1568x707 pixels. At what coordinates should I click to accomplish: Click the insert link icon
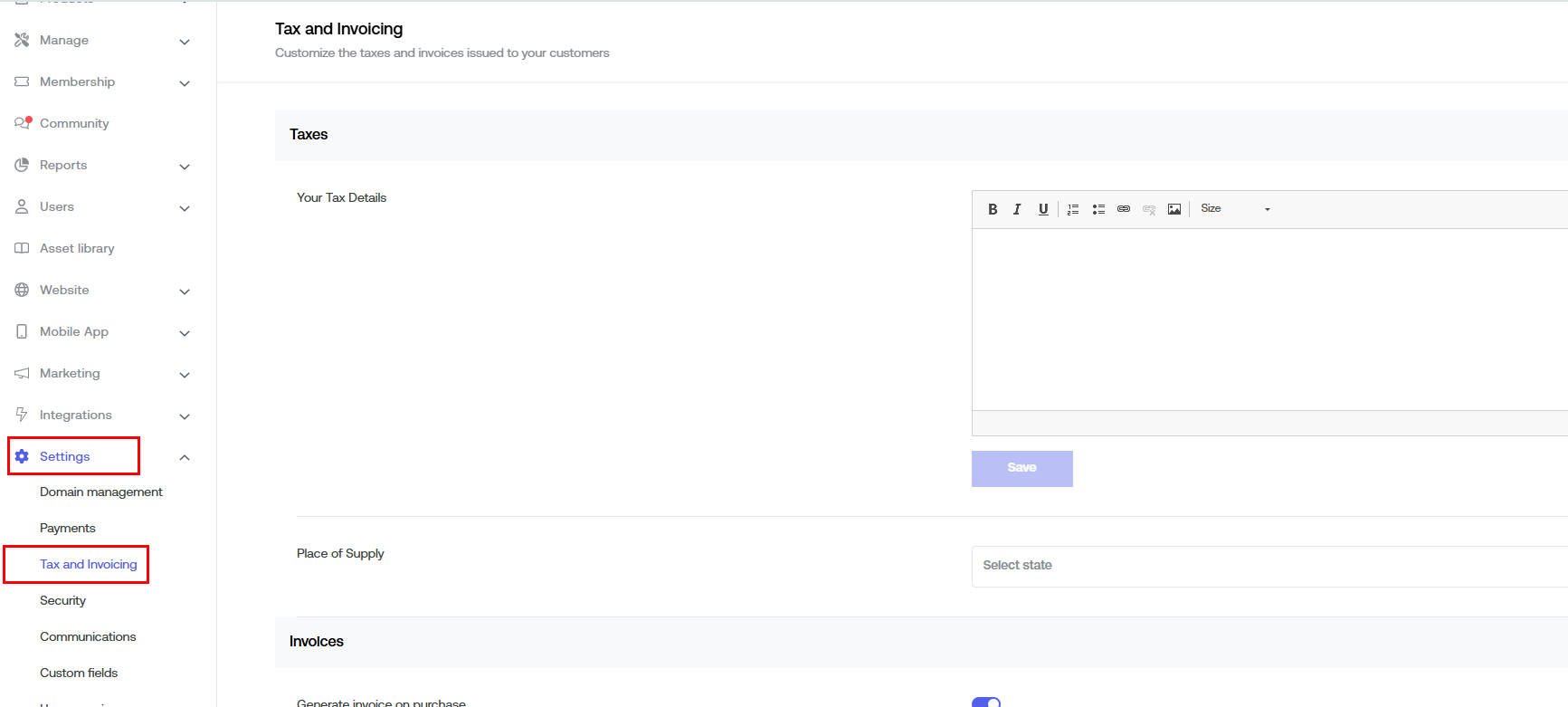click(1124, 209)
